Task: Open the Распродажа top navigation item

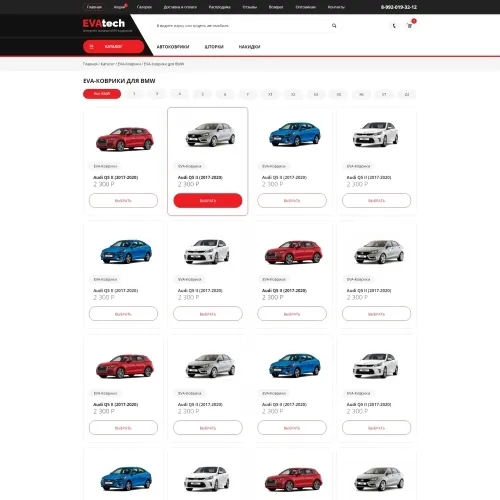Action: (219, 7)
